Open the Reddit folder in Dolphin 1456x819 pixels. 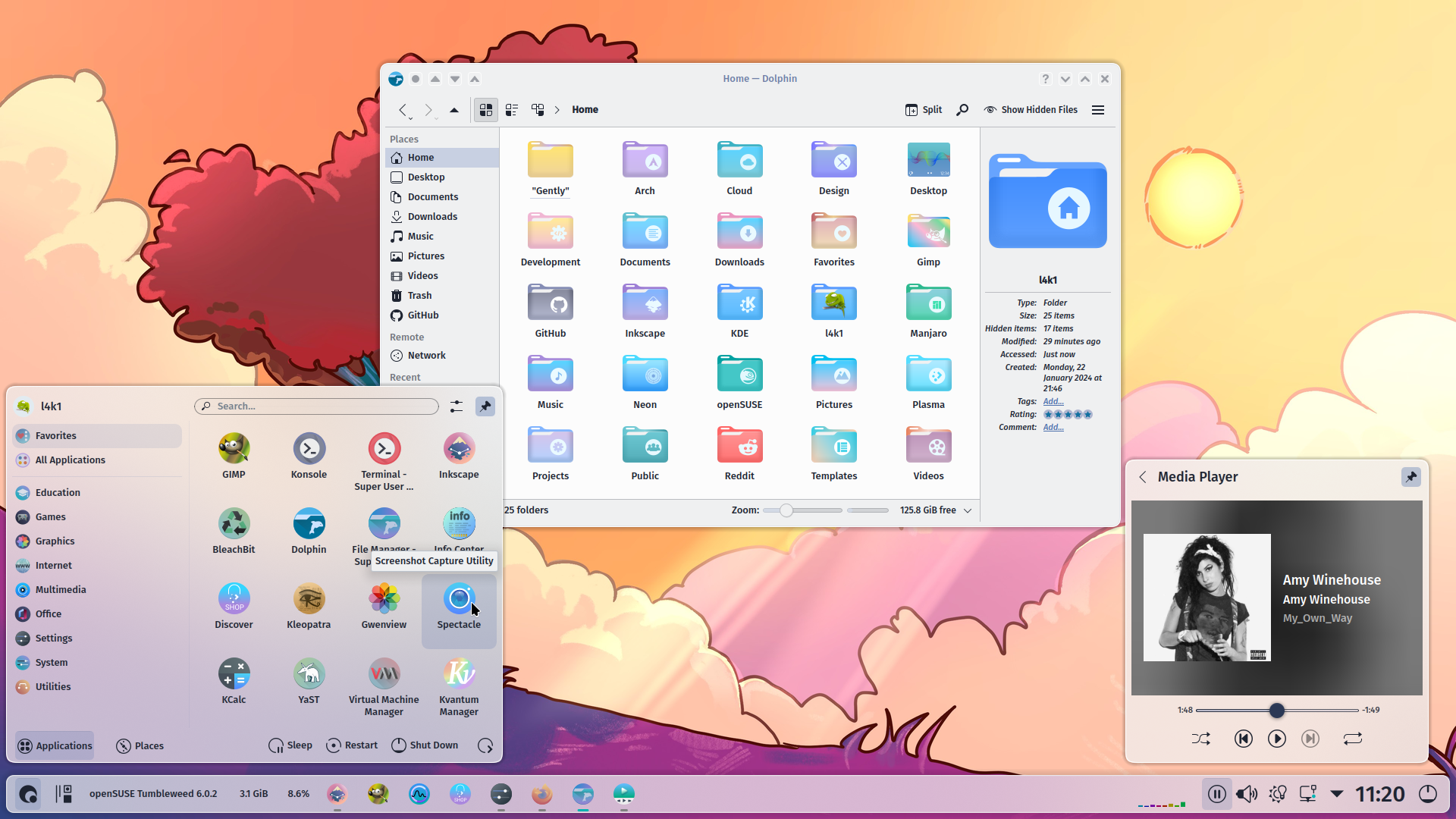tap(739, 453)
